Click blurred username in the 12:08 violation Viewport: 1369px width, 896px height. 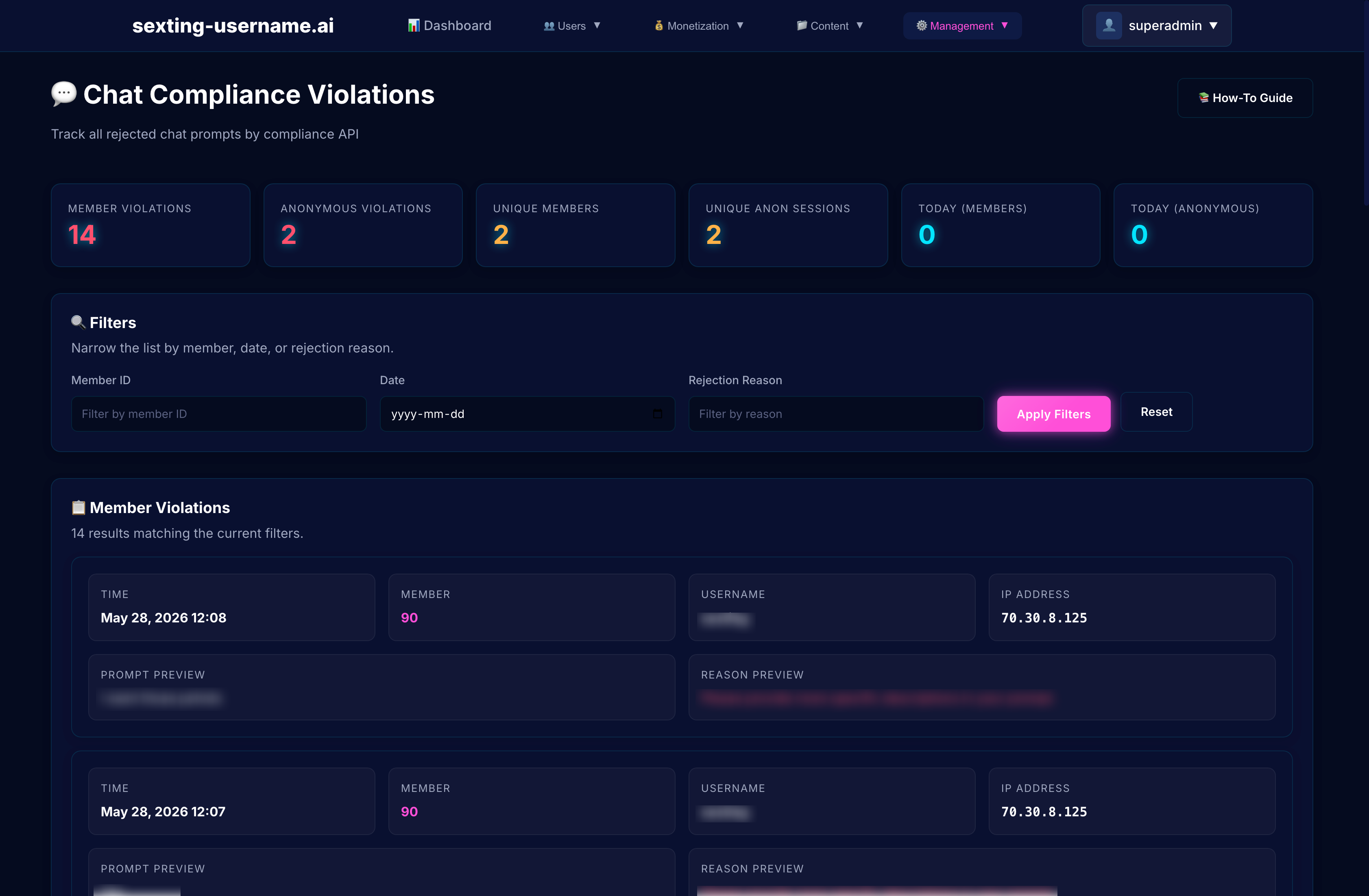(x=726, y=620)
